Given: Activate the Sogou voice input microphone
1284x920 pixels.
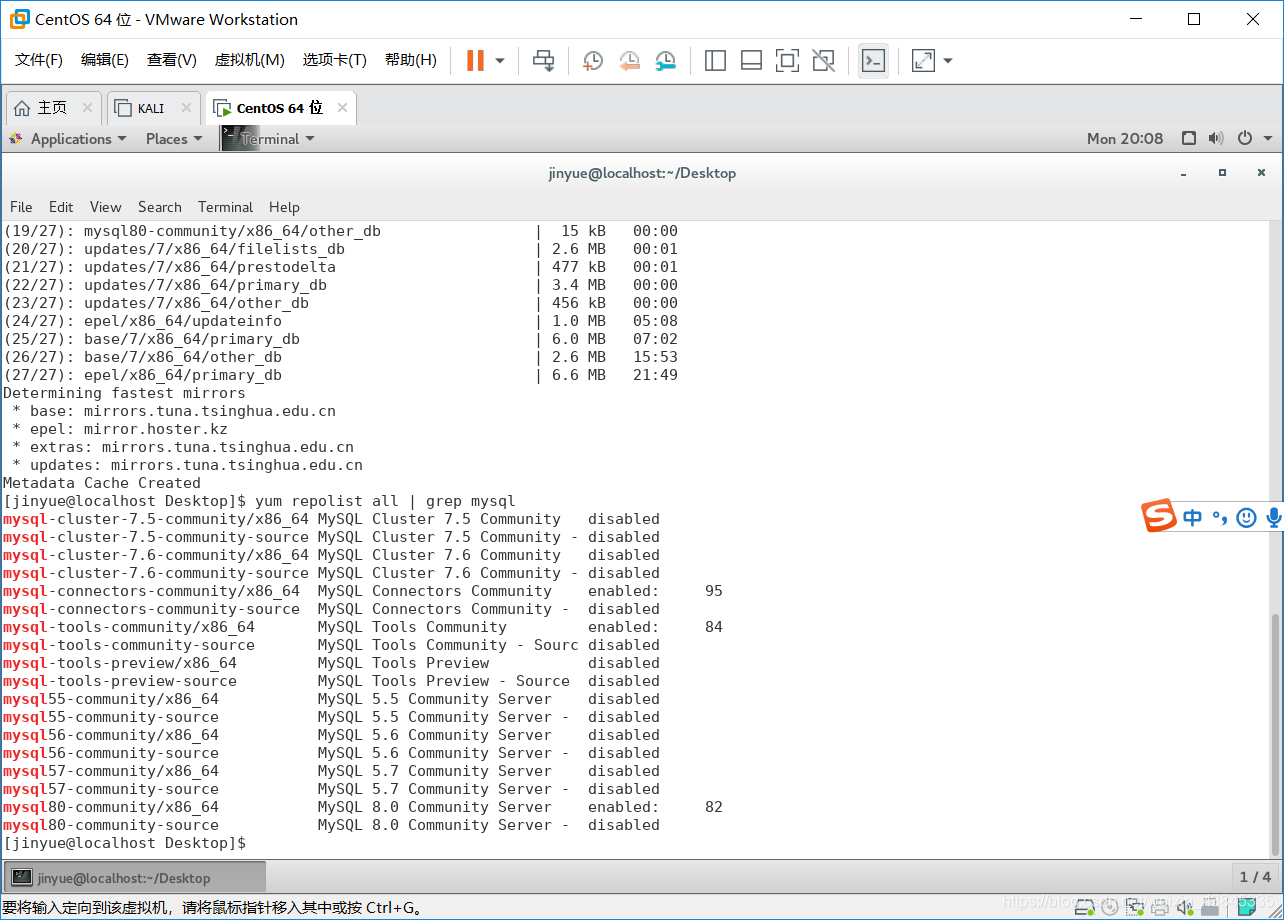Looking at the screenshot, I should 1273,517.
